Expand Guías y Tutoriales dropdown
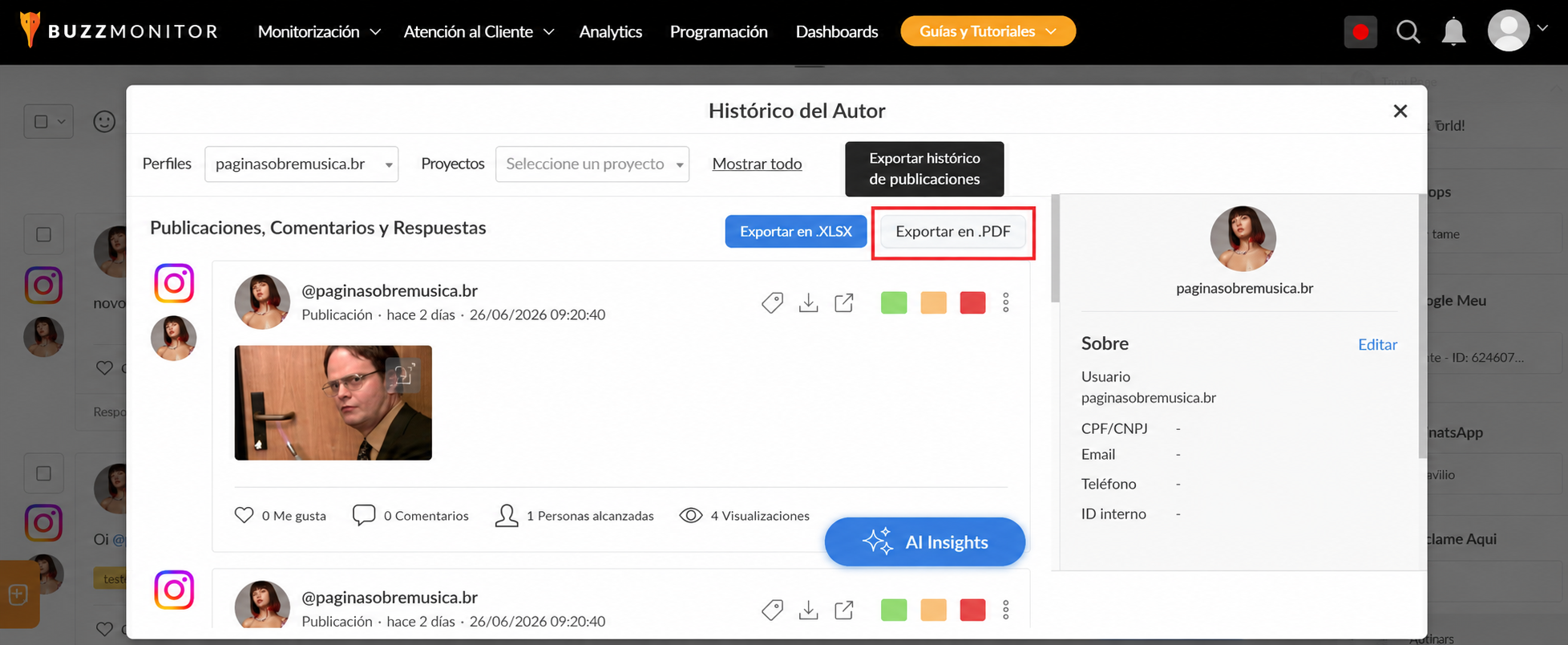 pos(988,31)
